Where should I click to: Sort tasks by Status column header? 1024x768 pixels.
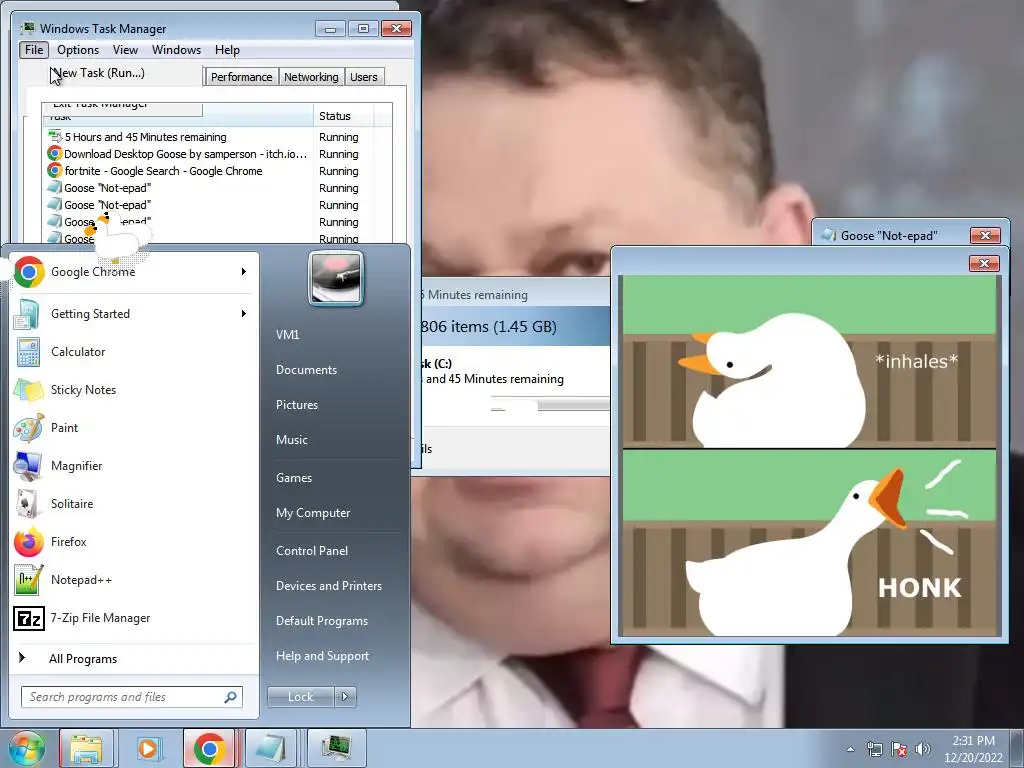(x=344, y=116)
